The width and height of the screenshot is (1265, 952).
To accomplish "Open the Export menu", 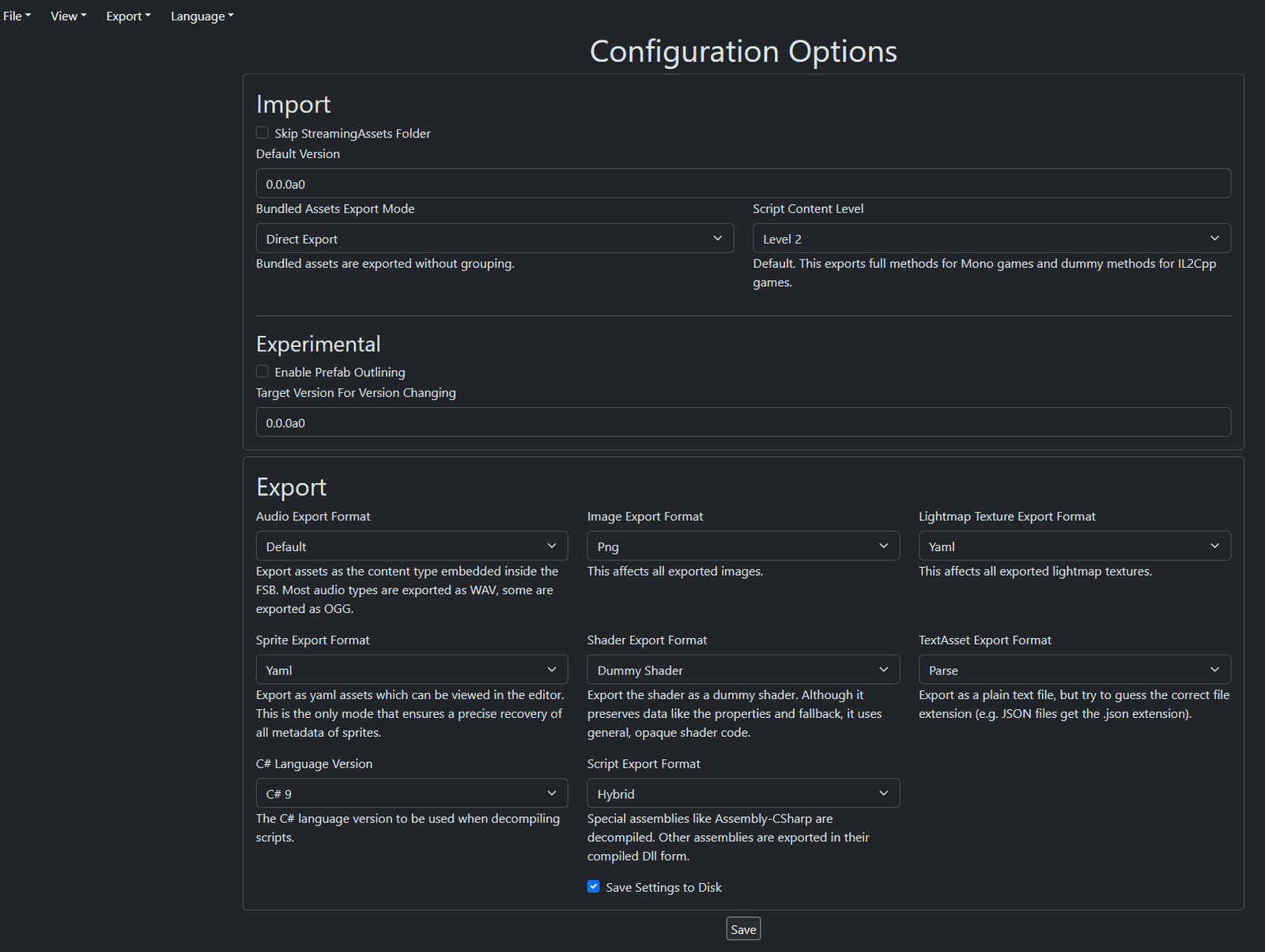I will 128,16.
